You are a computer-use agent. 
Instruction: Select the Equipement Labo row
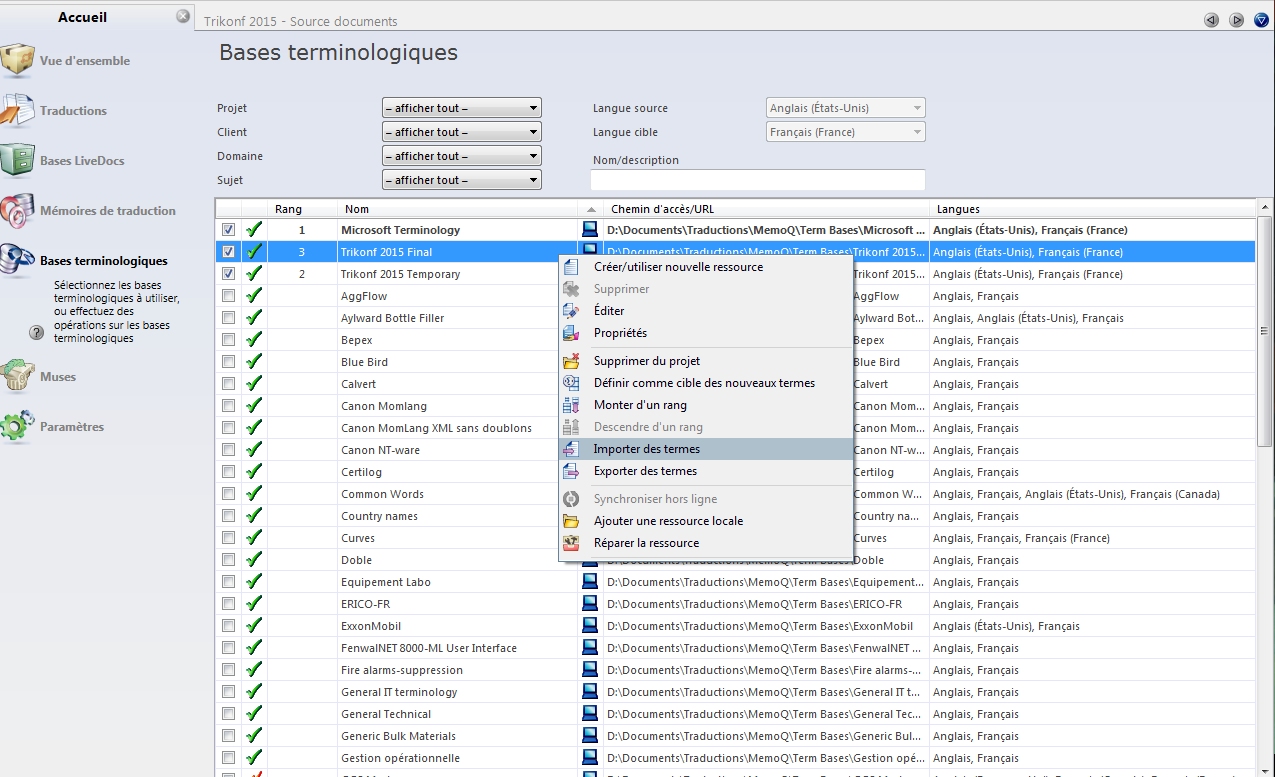736,582
